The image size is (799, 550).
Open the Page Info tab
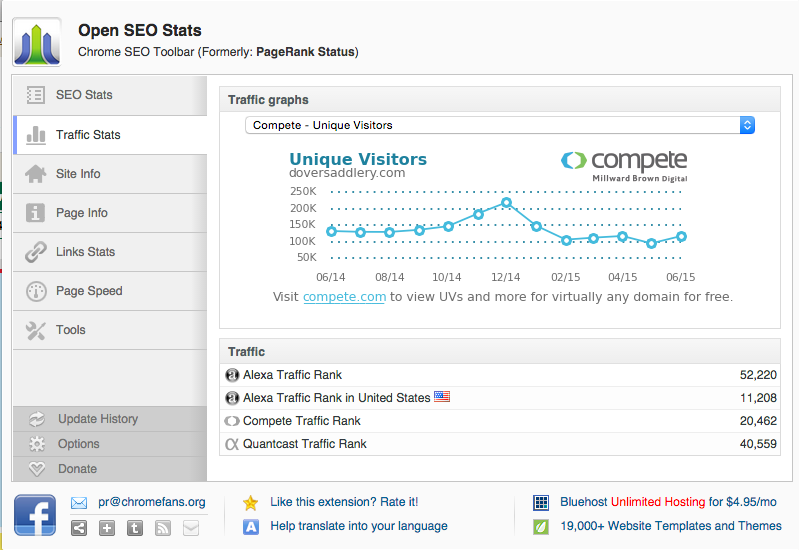pyautogui.click(x=110, y=213)
